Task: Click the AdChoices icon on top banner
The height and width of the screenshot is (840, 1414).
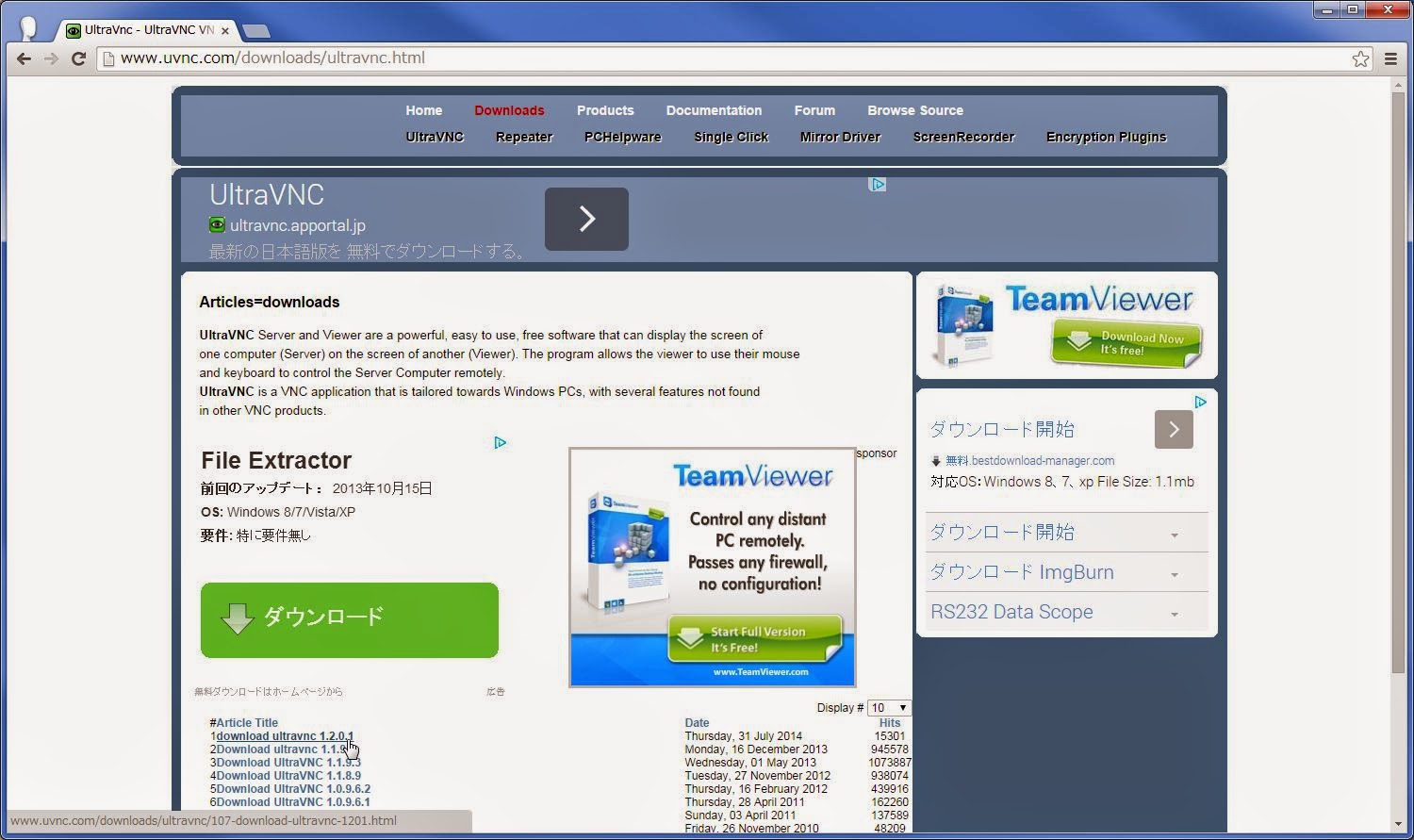Action: point(878,184)
